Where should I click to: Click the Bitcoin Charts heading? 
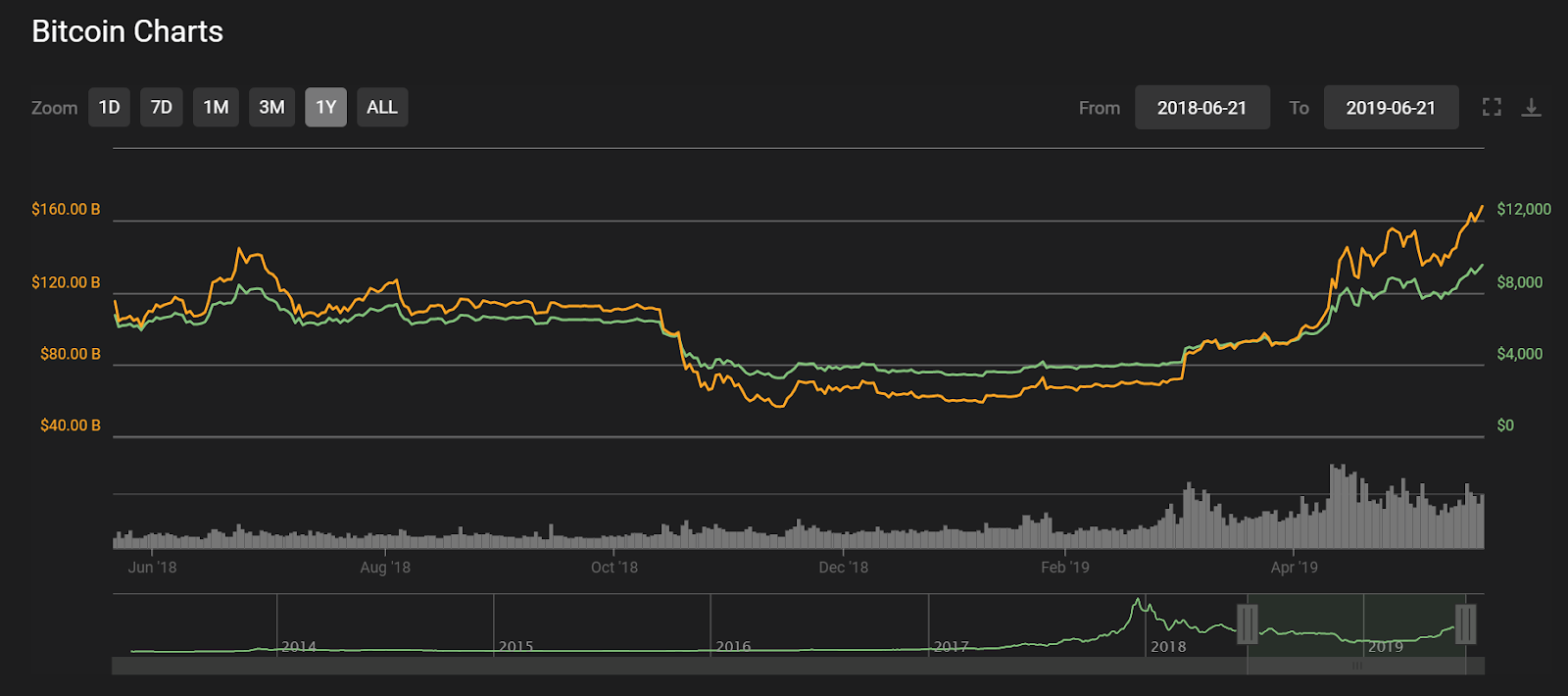[127, 31]
